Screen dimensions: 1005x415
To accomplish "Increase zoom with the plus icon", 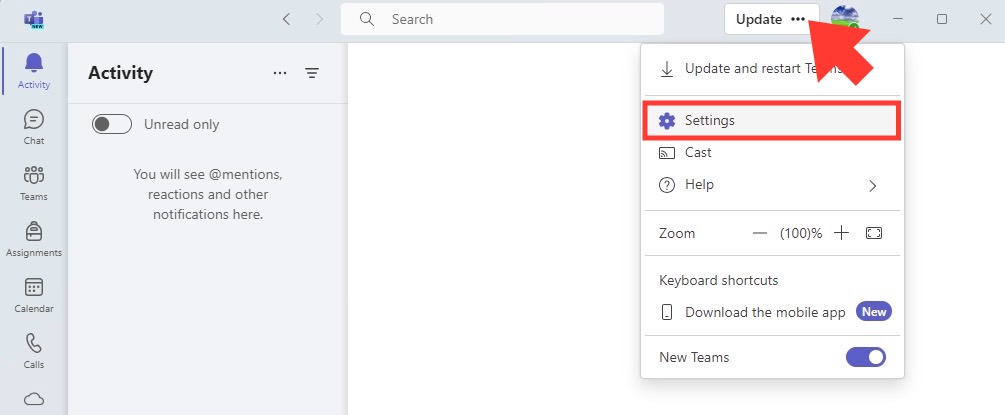I will coord(841,233).
